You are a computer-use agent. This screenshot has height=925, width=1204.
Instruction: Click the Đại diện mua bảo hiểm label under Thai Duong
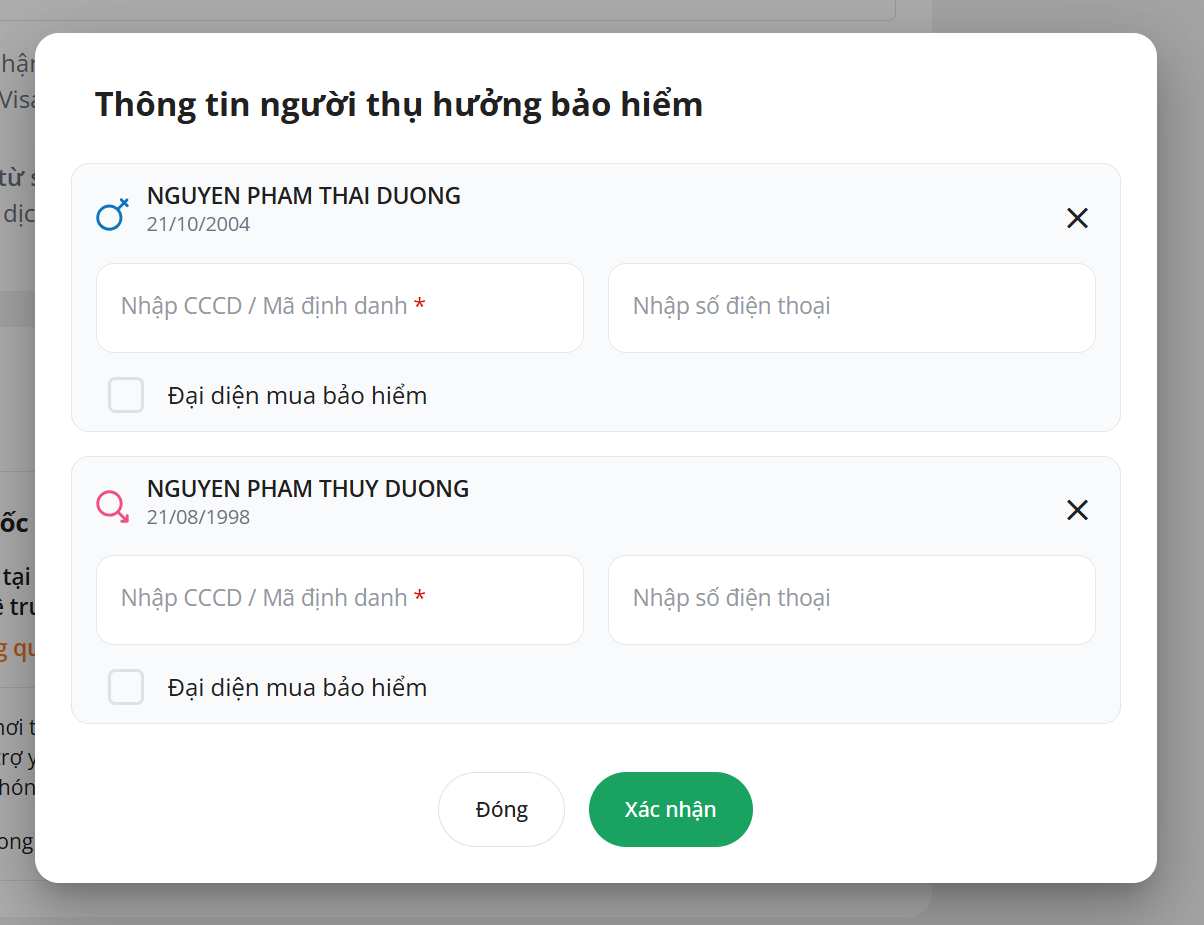[x=297, y=396]
